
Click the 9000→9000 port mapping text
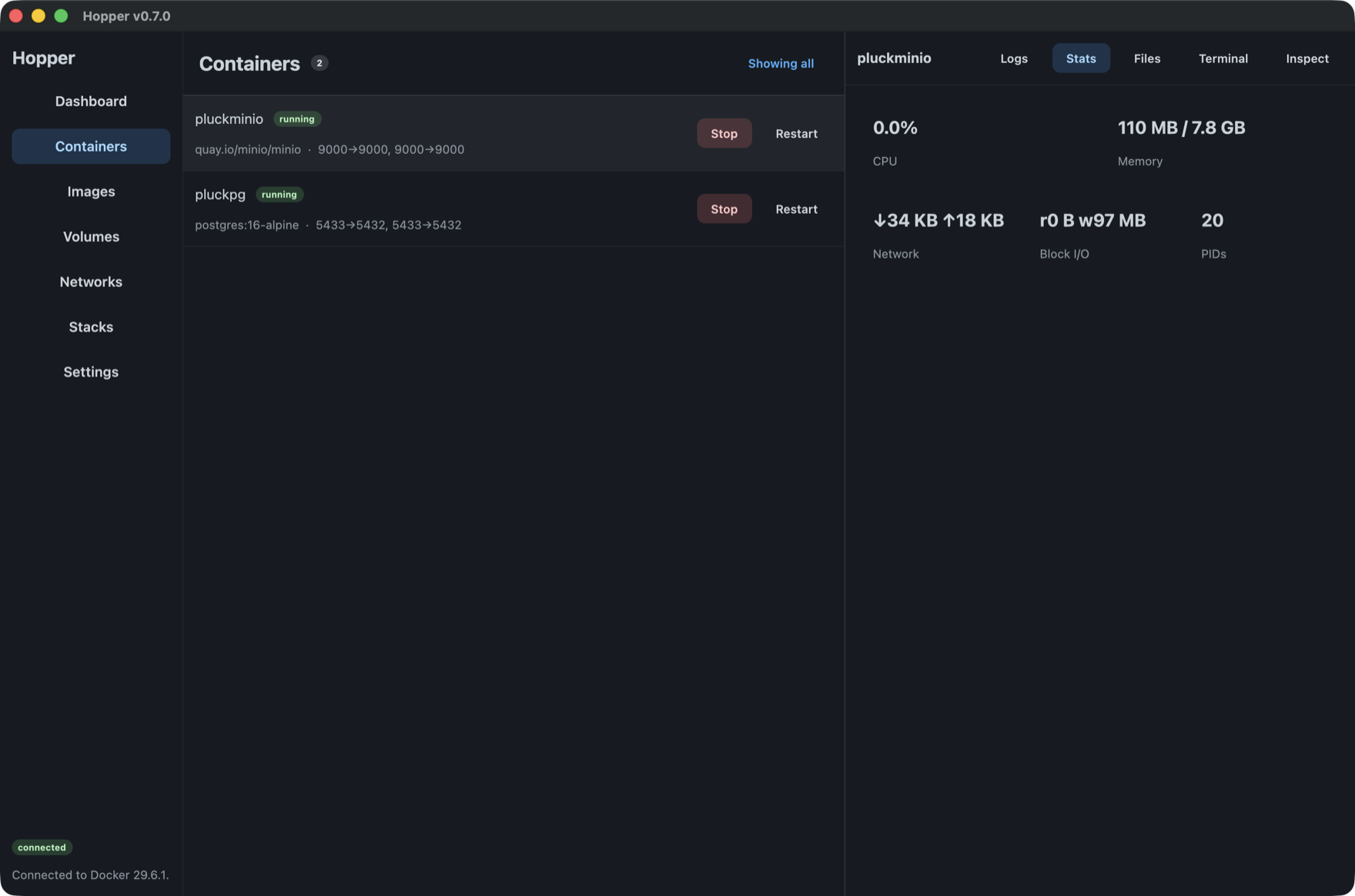tap(391, 149)
